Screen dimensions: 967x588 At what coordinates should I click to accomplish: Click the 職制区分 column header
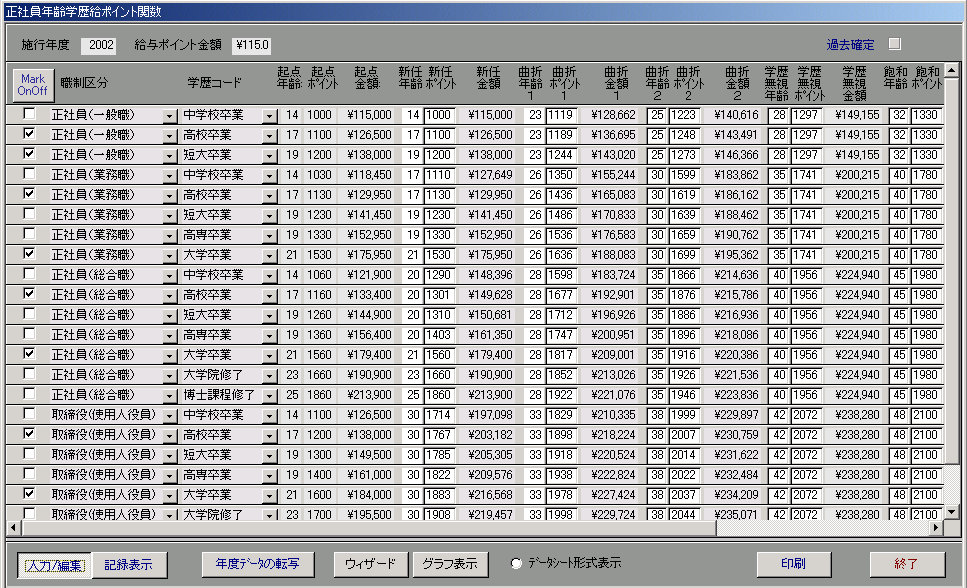click(84, 83)
